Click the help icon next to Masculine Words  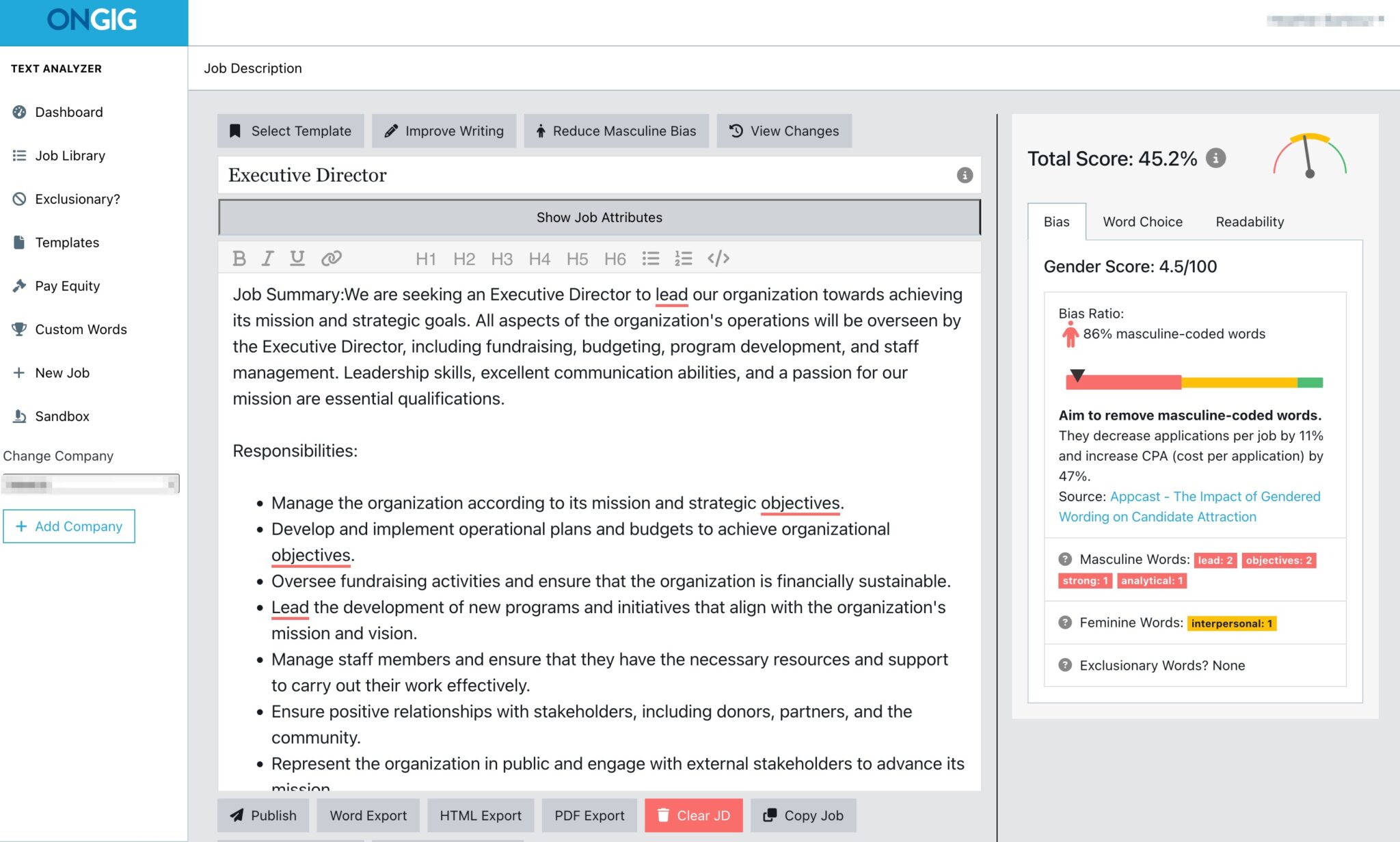point(1064,559)
